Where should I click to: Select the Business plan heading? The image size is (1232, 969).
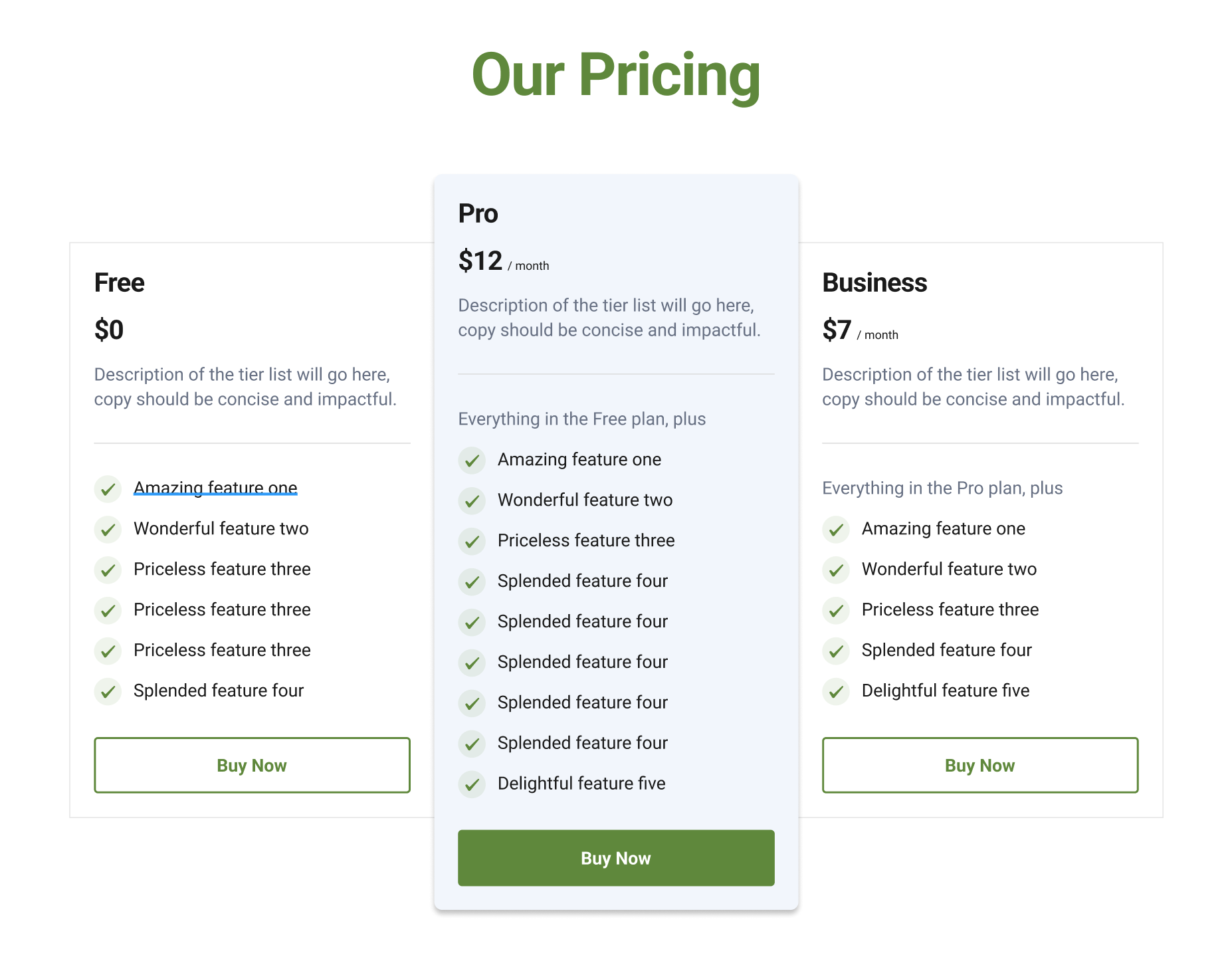(x=874, y=283)
